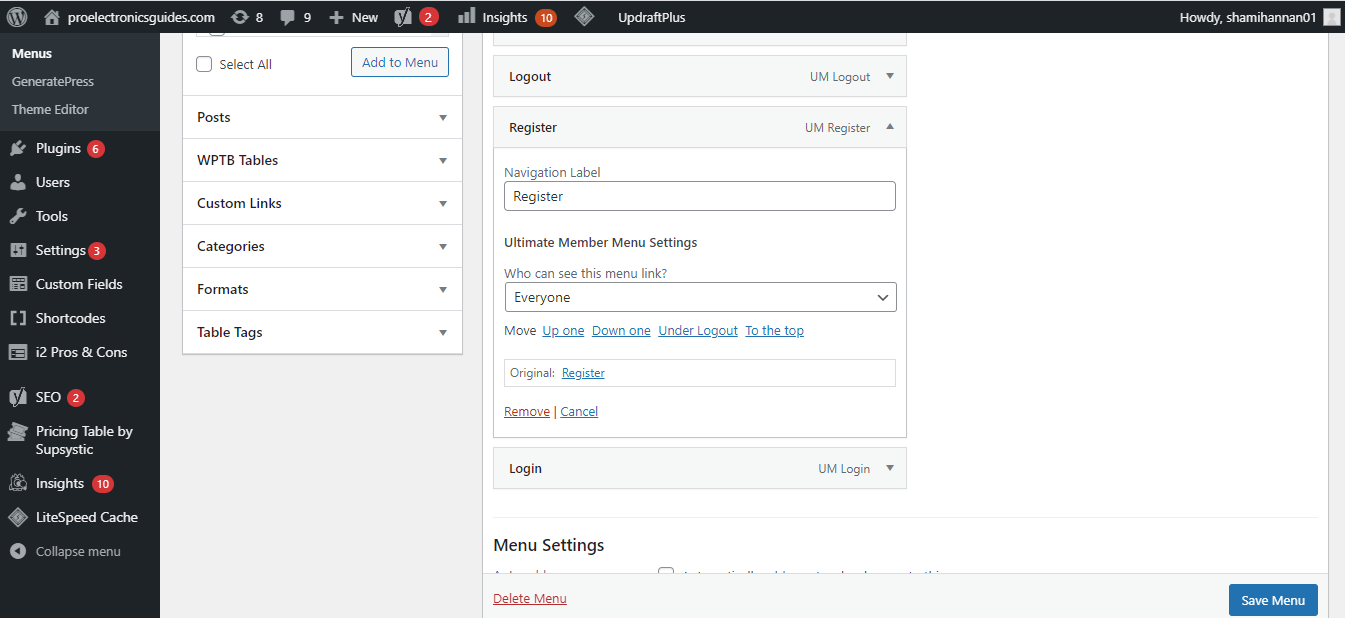
Task: Open the comments bubble icon showing 9
Action: coord(287,17)
